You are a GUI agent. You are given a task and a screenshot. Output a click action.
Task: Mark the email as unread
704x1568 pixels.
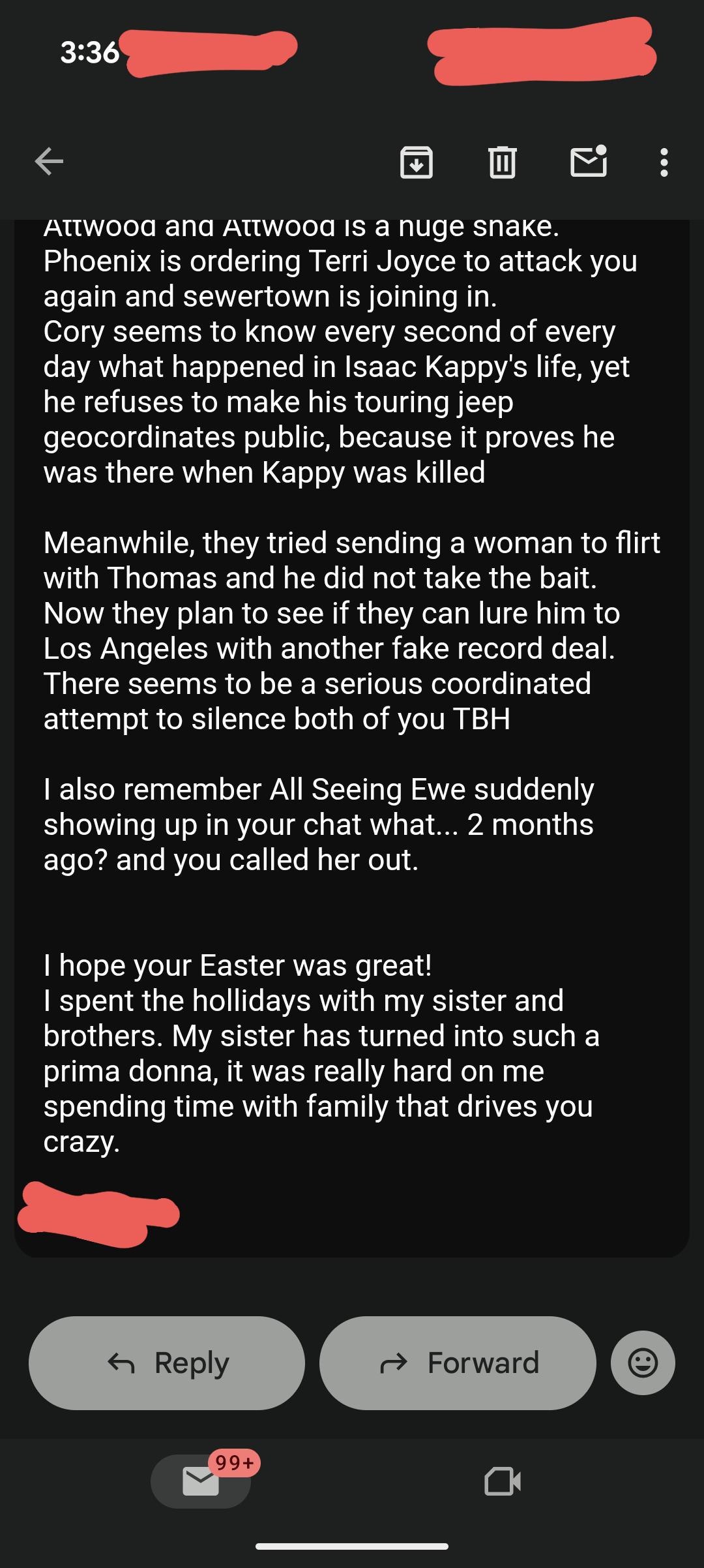[589, 162]
